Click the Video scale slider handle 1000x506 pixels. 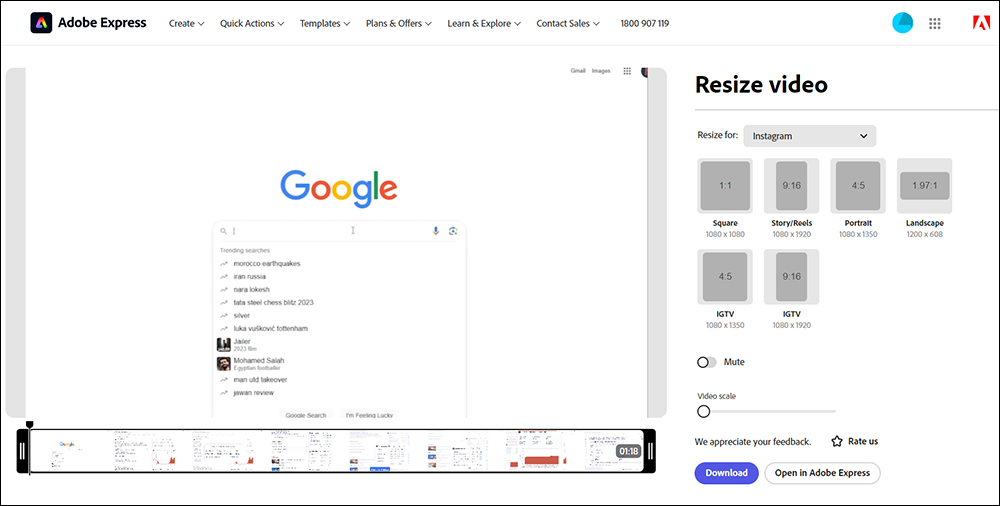[703, 412]
